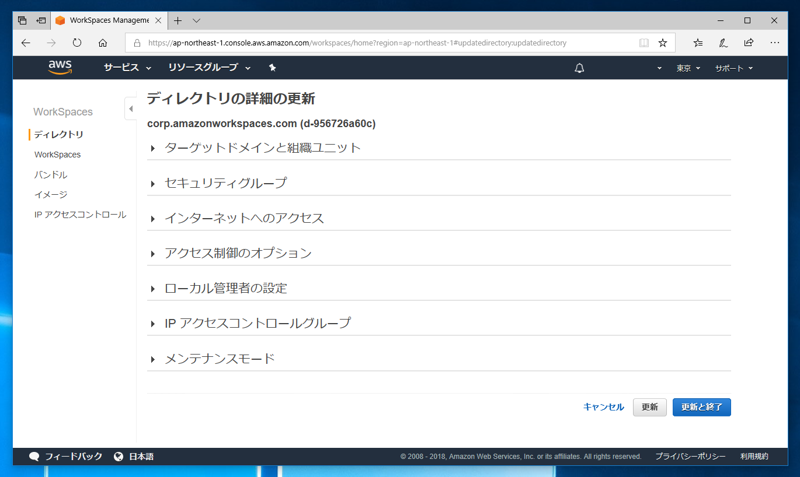
Task: Click the フィードバック footer link
Action: (73, 457)
